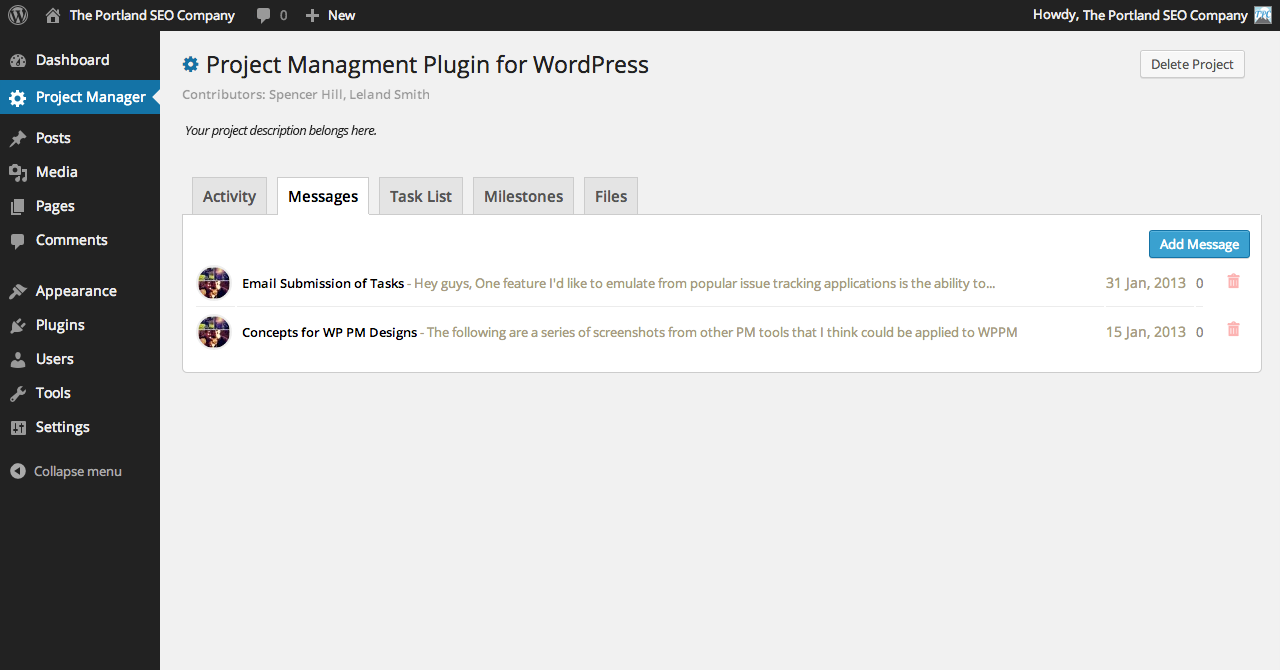Viewport: 1280px width, 670px height.
Task: Click the home icon beside site name
Action: (x=53, y=15)
